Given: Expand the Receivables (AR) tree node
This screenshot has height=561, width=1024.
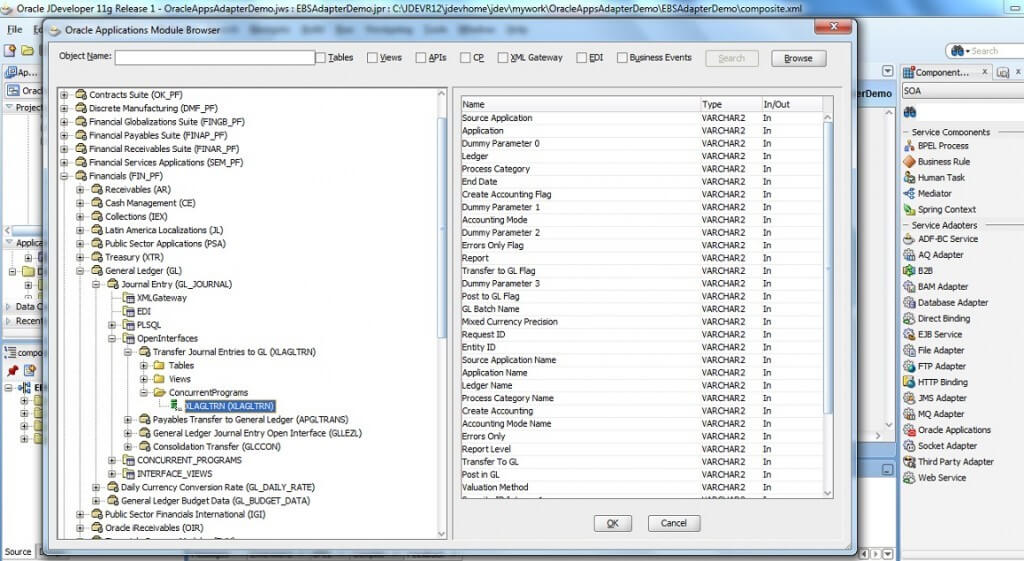Looking at the screenshot, I should (81, 189).
